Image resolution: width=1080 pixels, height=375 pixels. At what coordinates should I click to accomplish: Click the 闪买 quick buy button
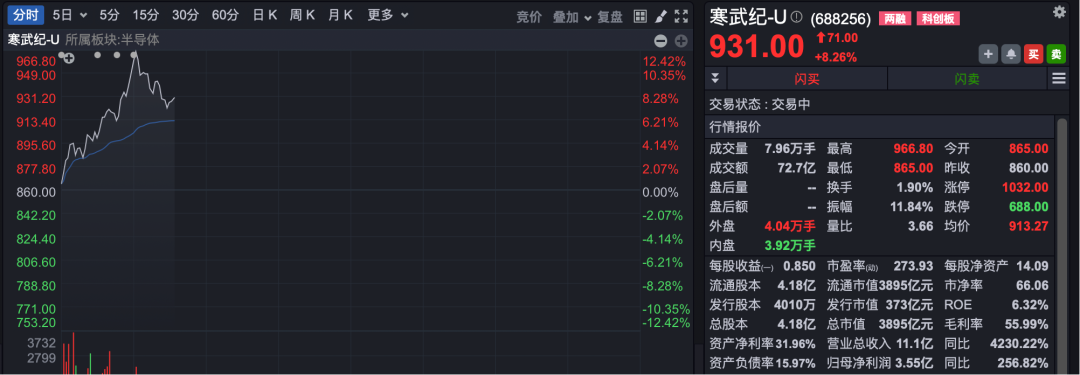[x=807, y=79]
